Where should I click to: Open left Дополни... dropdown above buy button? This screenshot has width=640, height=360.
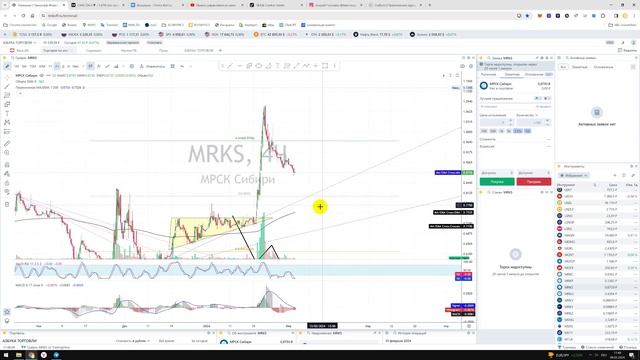[x=496, y=173]
